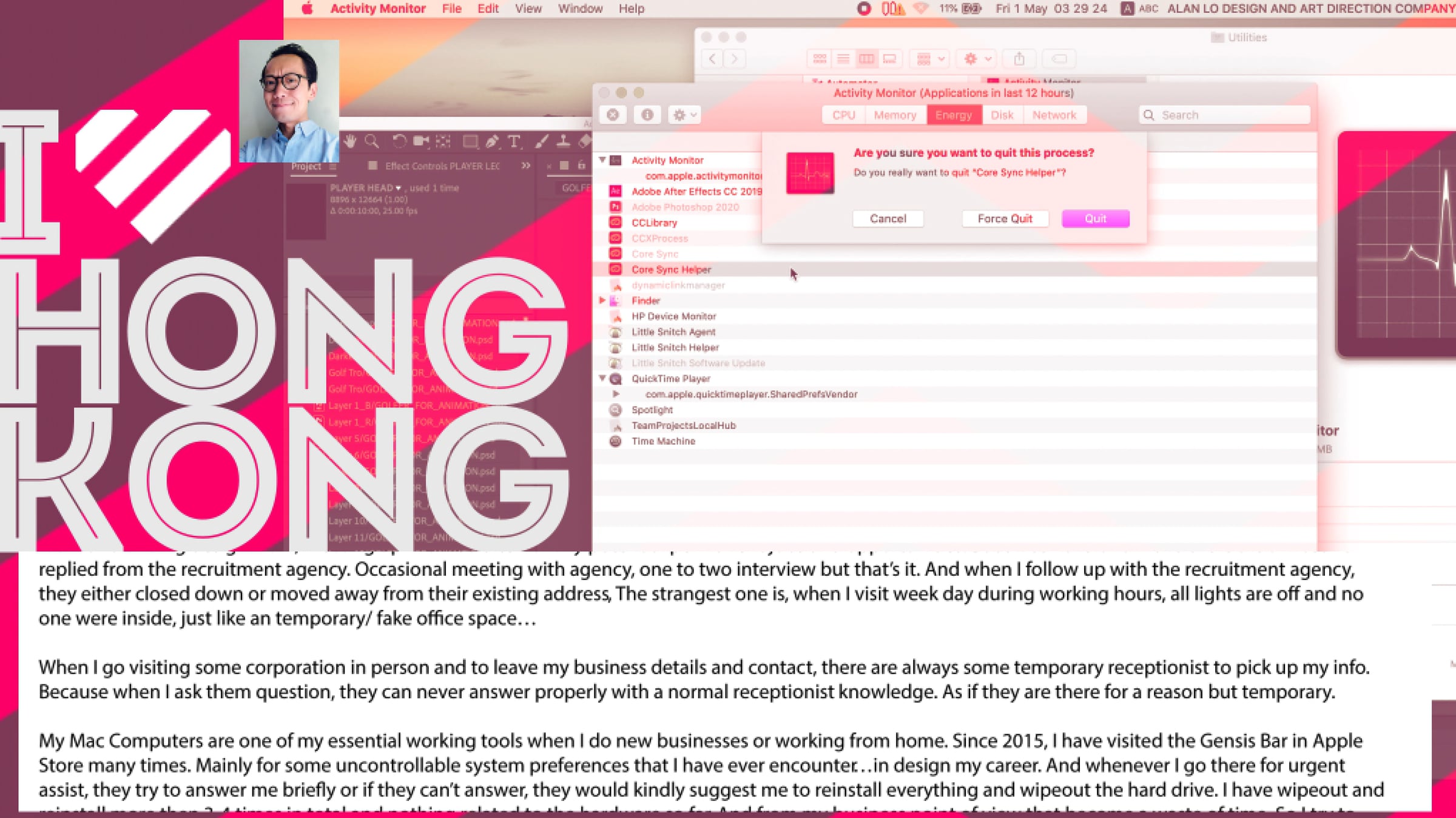Click Finder back navigation arrow
1456x818 pixels.
point(712,59)
